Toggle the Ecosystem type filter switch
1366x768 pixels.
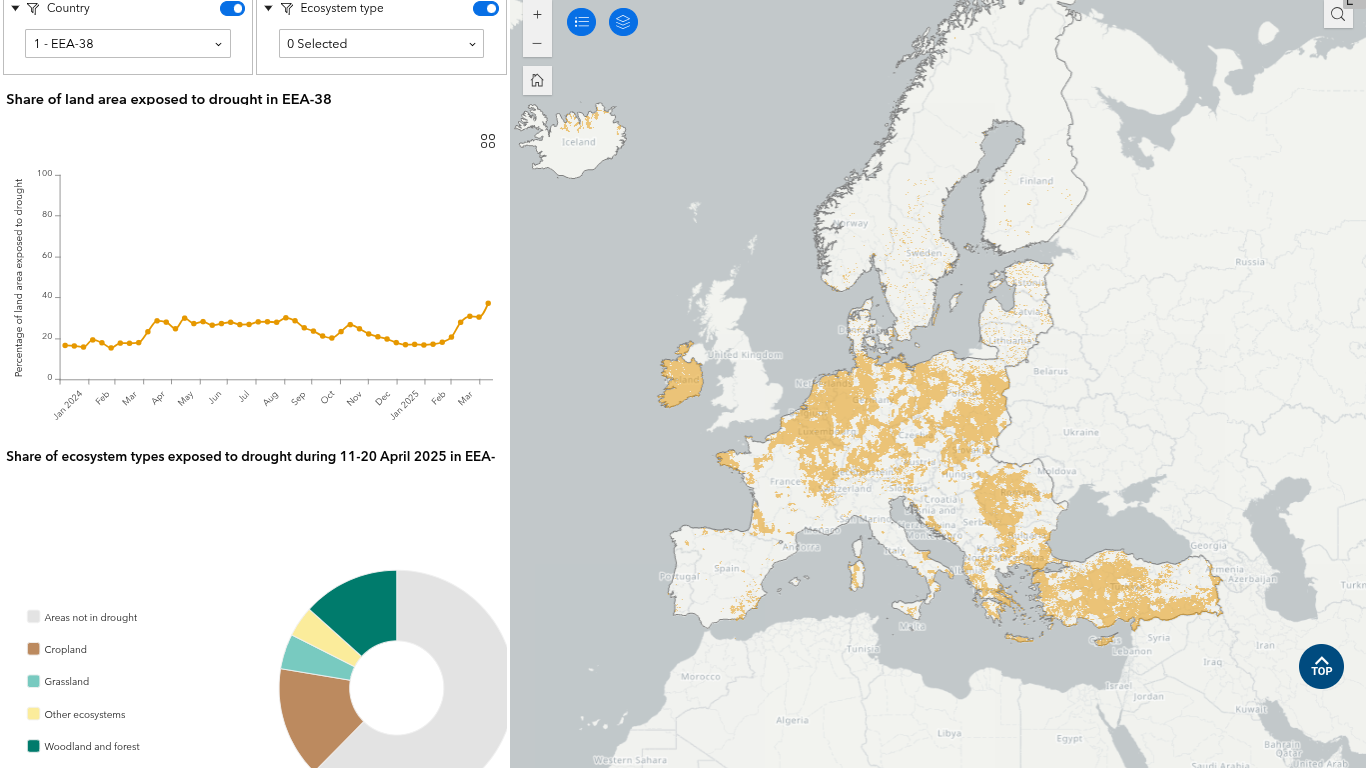485,9
